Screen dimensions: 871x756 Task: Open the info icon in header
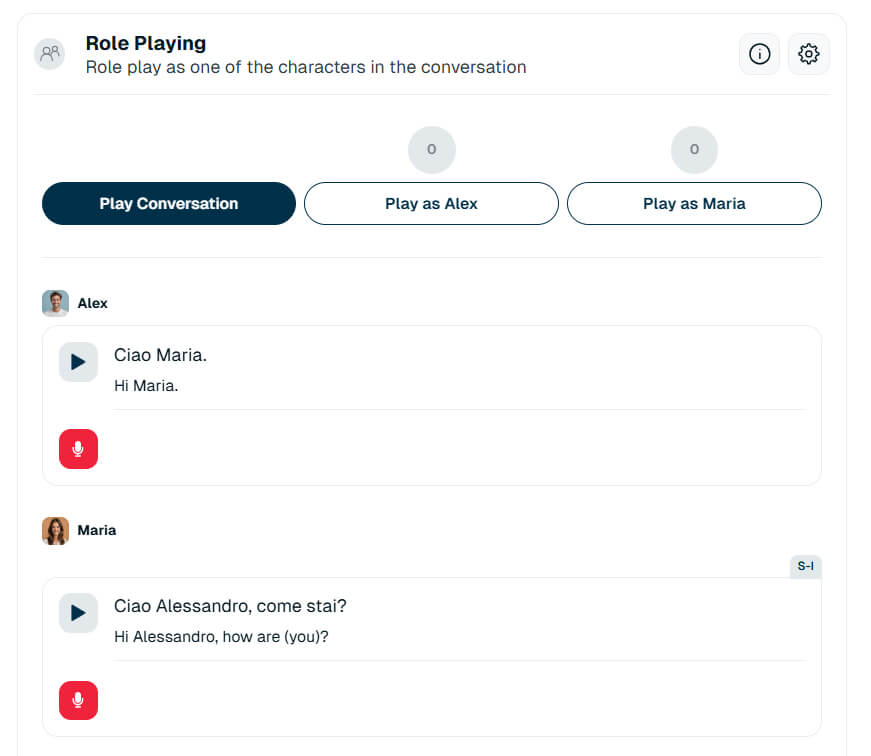tap(759, 54)
